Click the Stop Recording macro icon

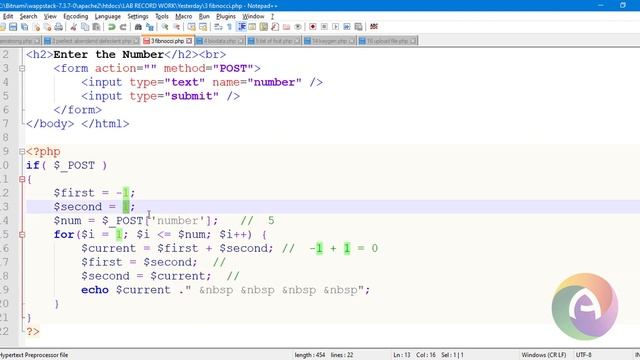pyautogui.click(x=324, y=27)
